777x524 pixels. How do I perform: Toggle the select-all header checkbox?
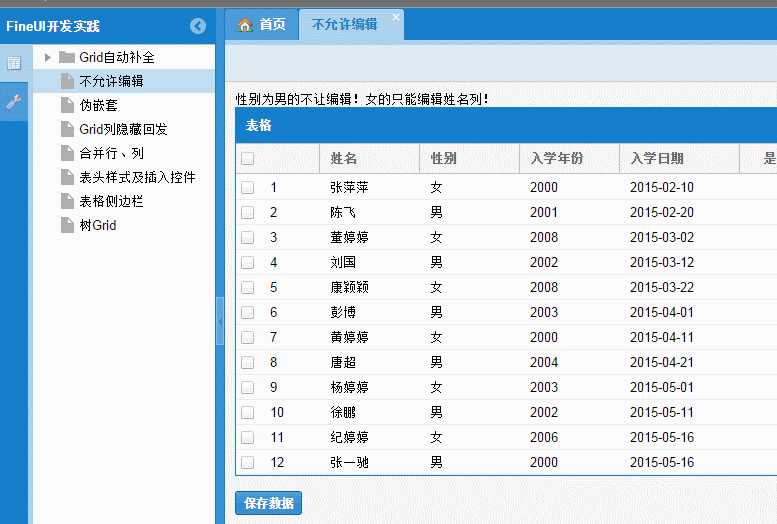pos(247,159)
